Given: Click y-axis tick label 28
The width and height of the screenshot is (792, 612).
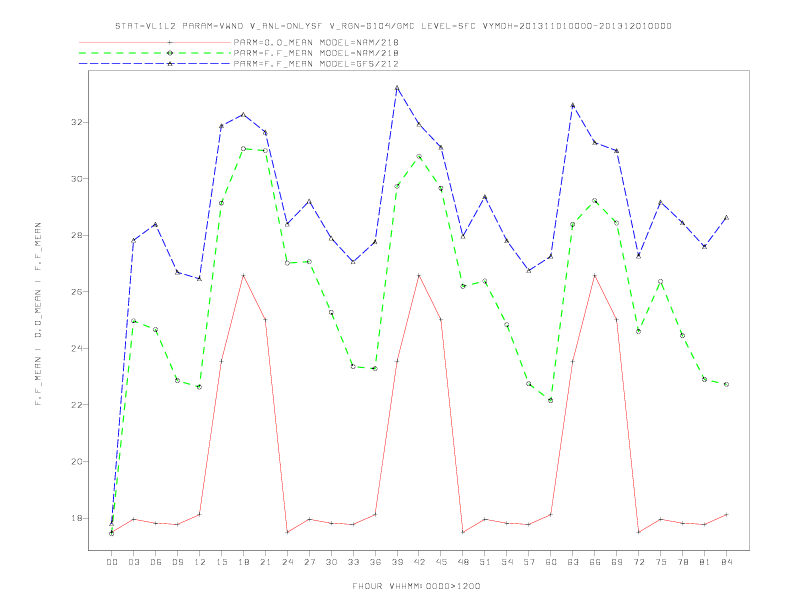Looking at the screenshot, I should [x=78, y=235].
